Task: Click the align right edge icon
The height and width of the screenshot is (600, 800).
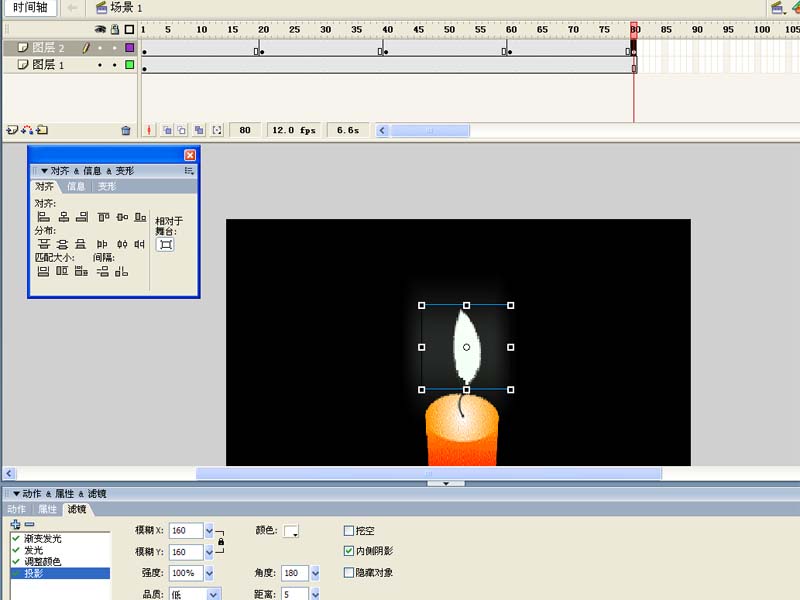Action: pyautogui.click(x=82, y=217)
